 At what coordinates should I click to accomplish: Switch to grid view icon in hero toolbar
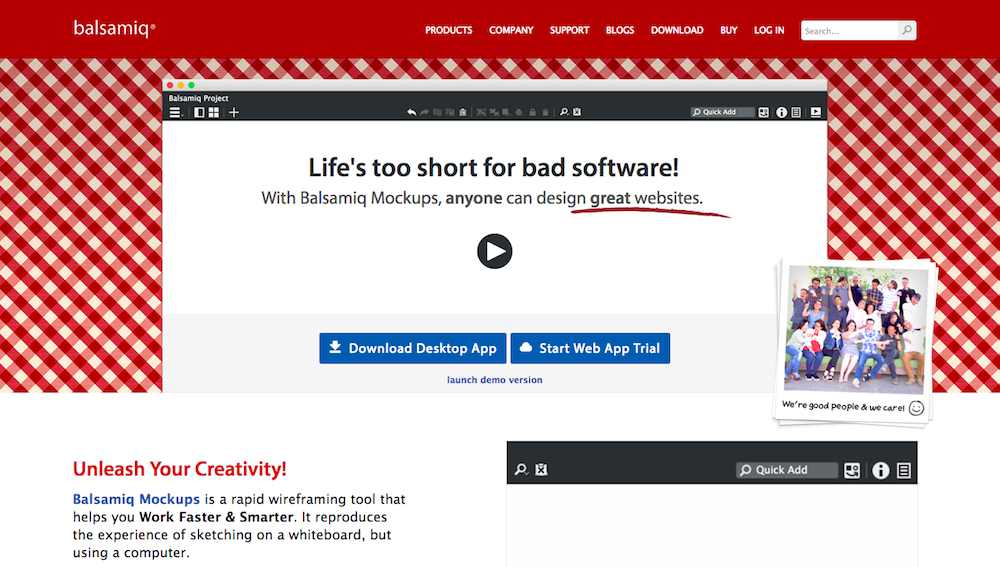click(x=213, y=113)
